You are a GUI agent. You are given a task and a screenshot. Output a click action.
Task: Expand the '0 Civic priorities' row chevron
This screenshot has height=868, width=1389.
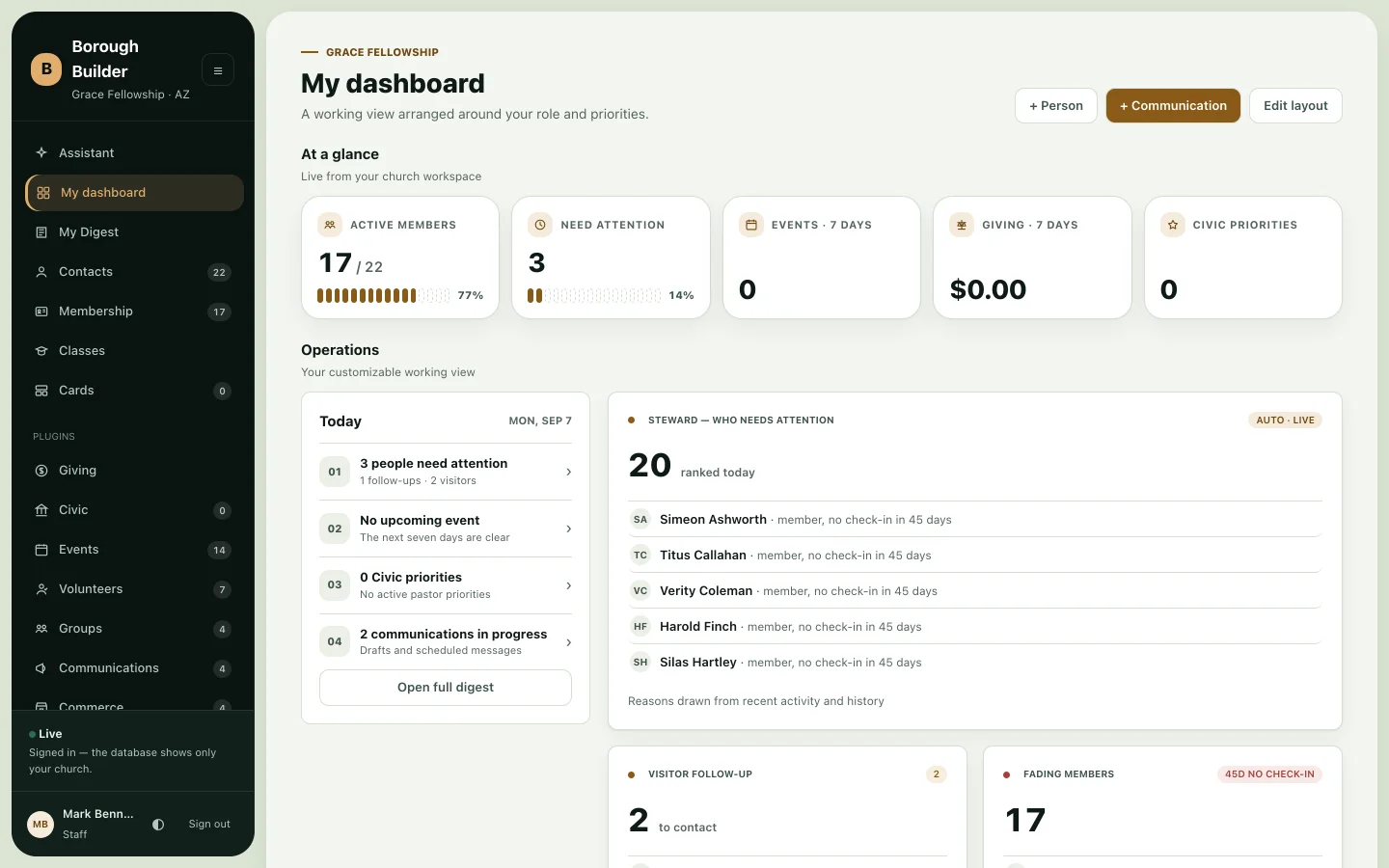(569, 585)
